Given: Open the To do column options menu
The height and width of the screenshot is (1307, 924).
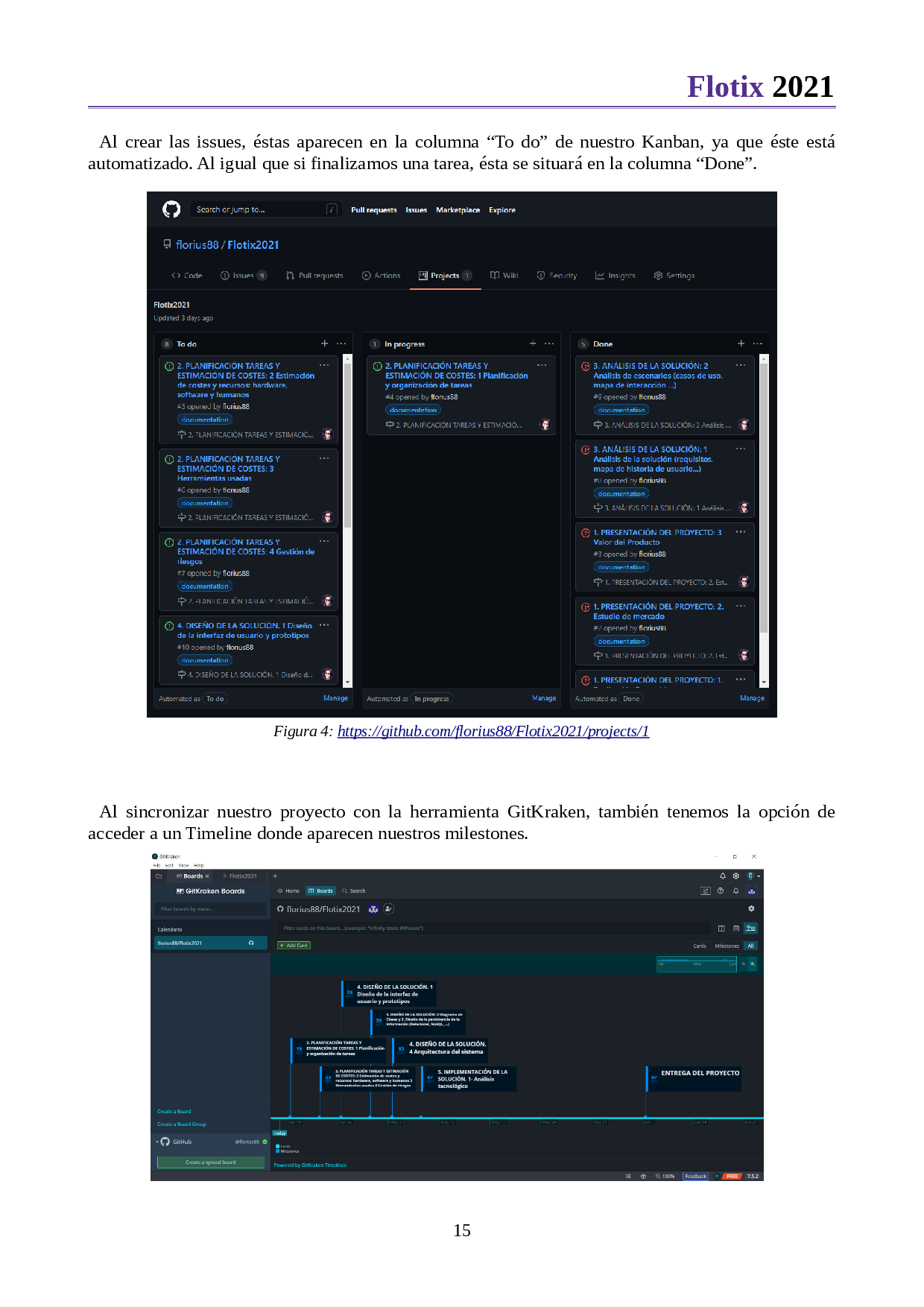Looking at the screenshot, I should 341,344.
